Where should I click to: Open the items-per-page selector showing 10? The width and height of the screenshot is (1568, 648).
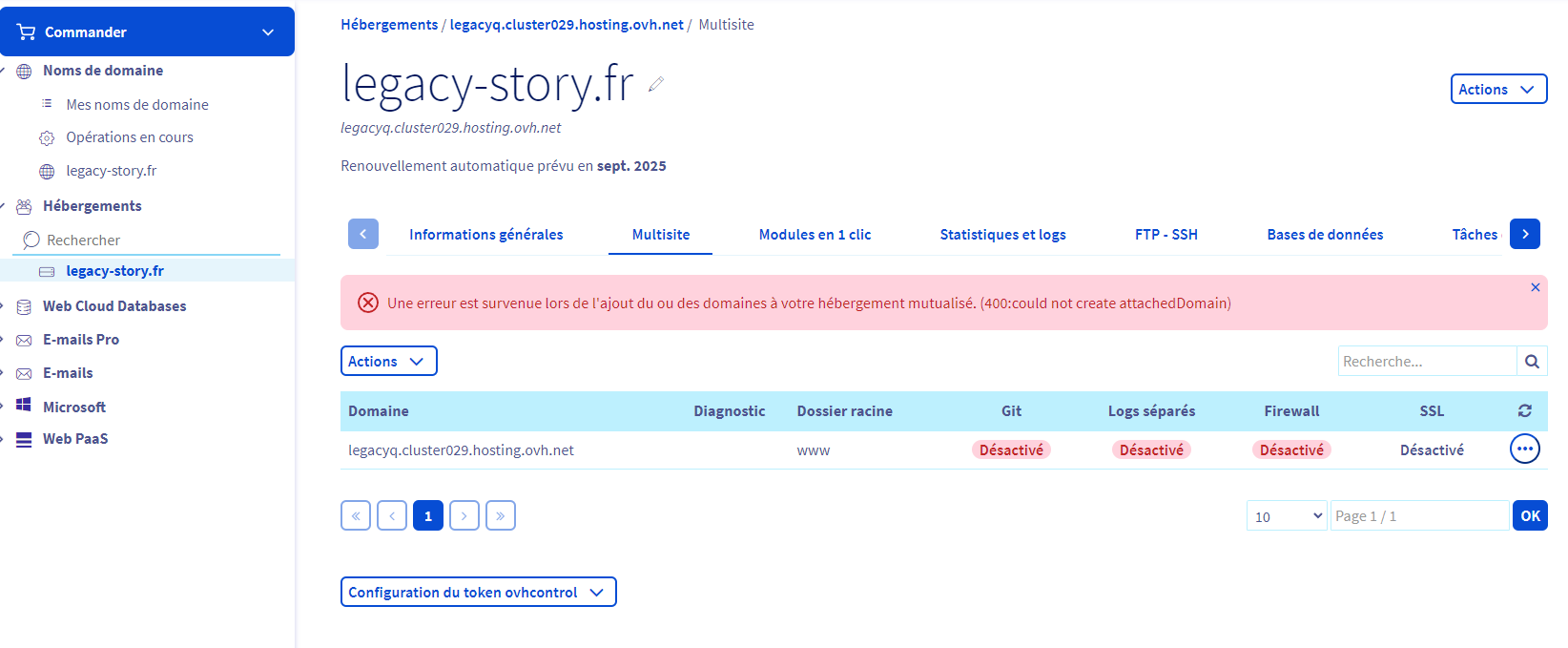coord(1286,515)
